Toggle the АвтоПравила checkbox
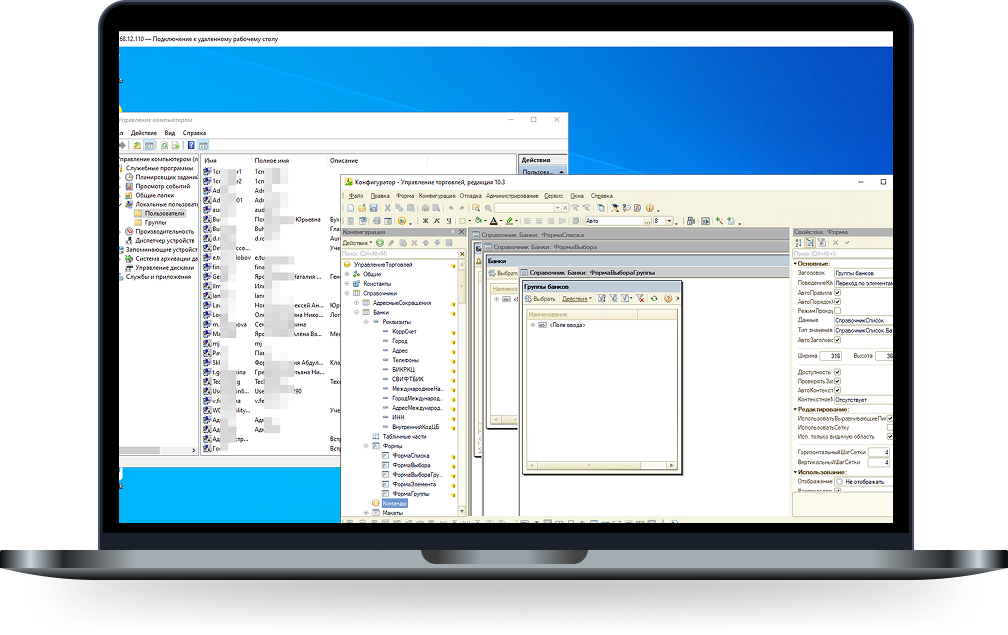Image resolution: width=1008 pixels, height=635 pixels. point(838,292)
